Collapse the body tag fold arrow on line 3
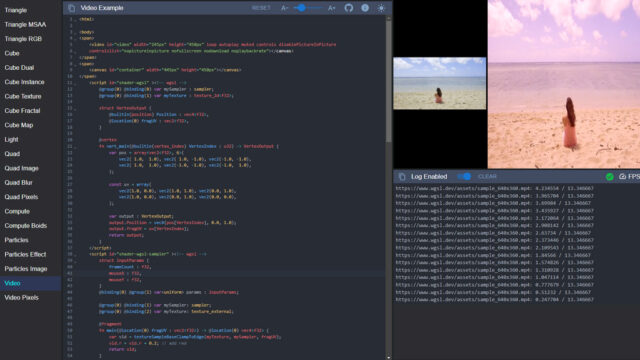The width and height of the screenshot is (640, 360). click(75, 32)
